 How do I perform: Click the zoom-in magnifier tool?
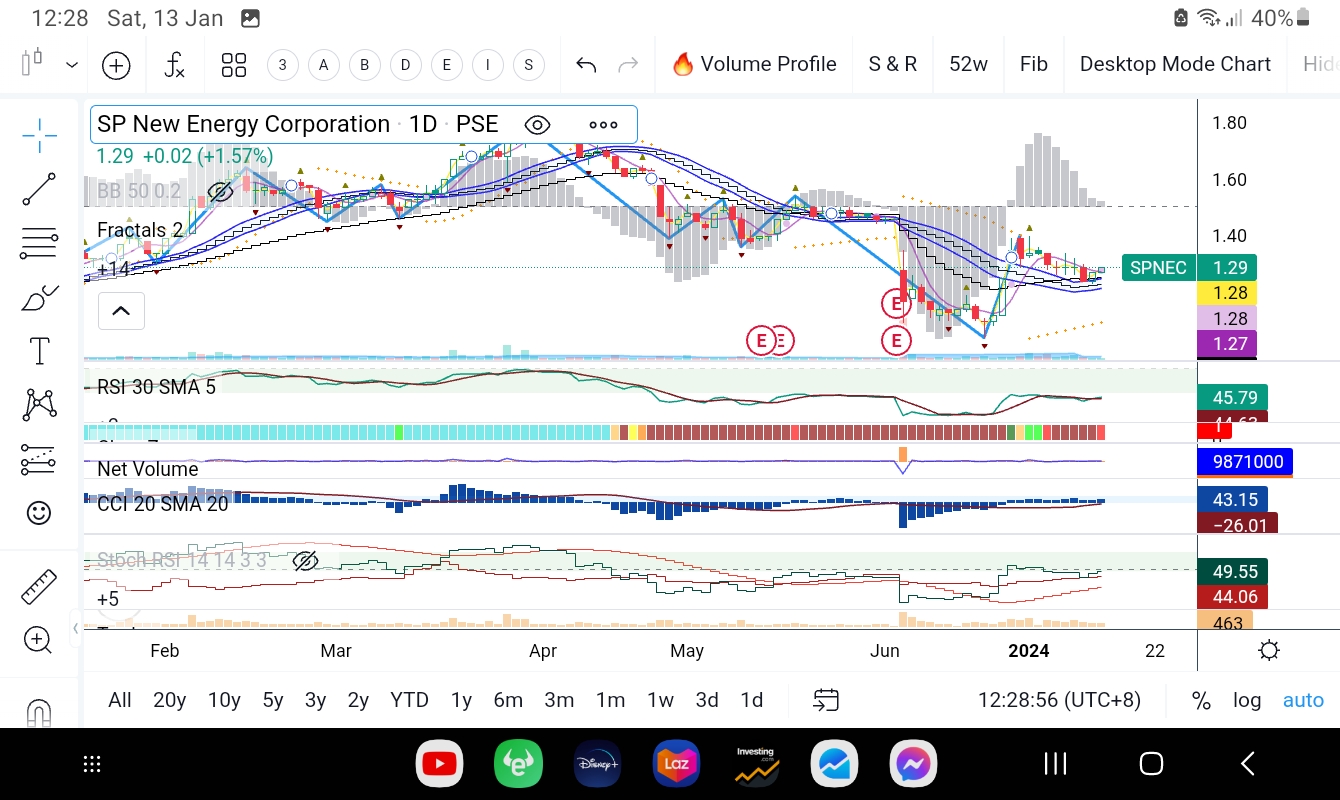click(x=39, y=639)
